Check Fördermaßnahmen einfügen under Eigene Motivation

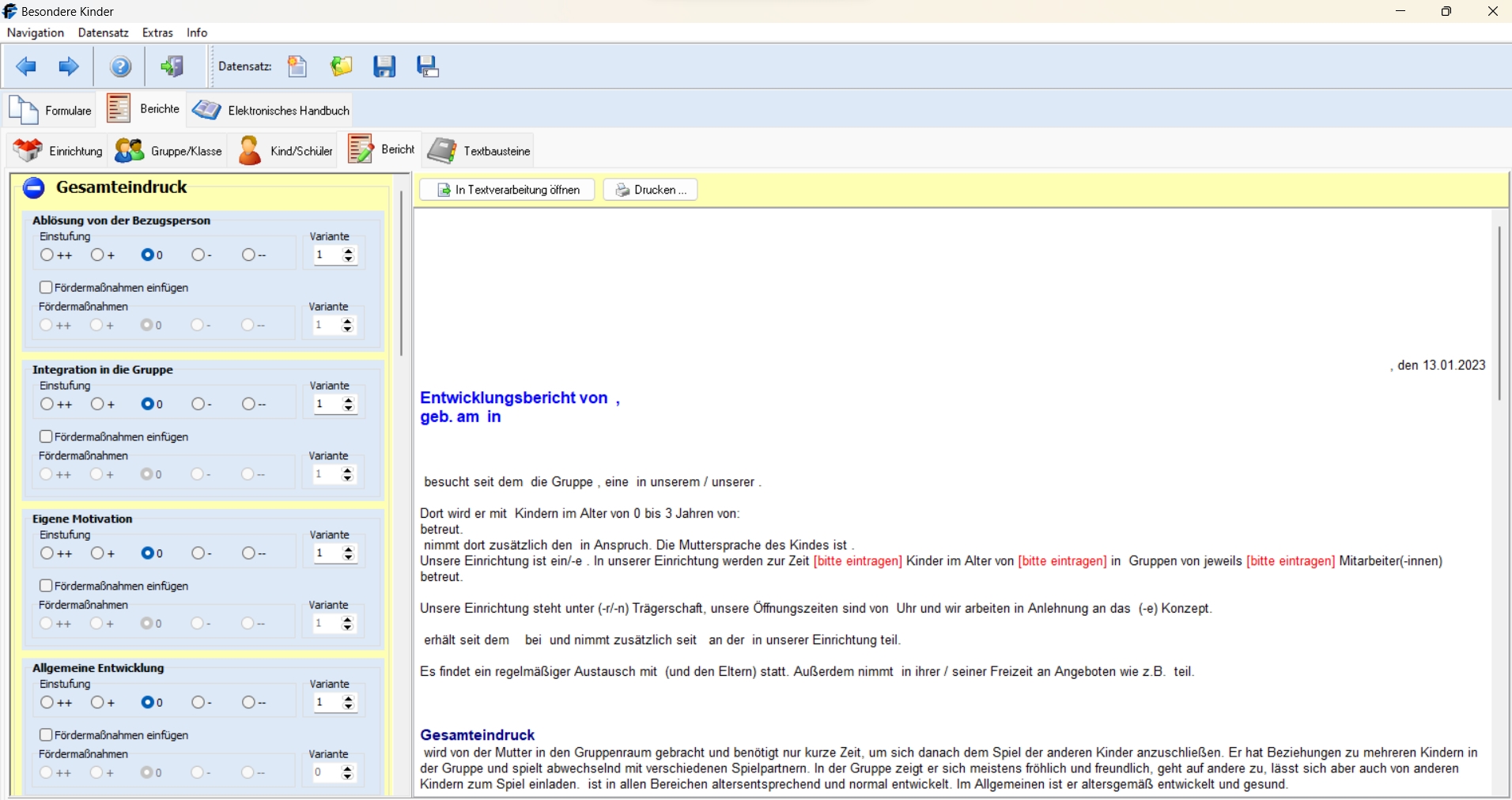tap(46, 586)
